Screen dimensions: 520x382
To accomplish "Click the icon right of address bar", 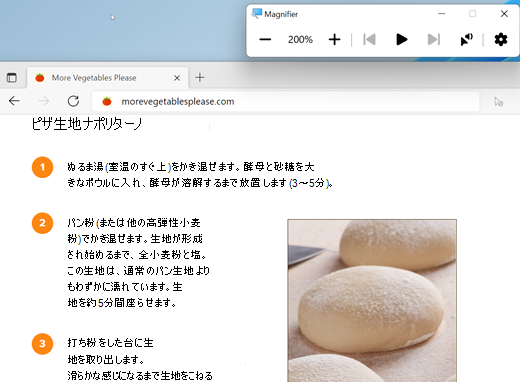I will (x=498, y=101).
